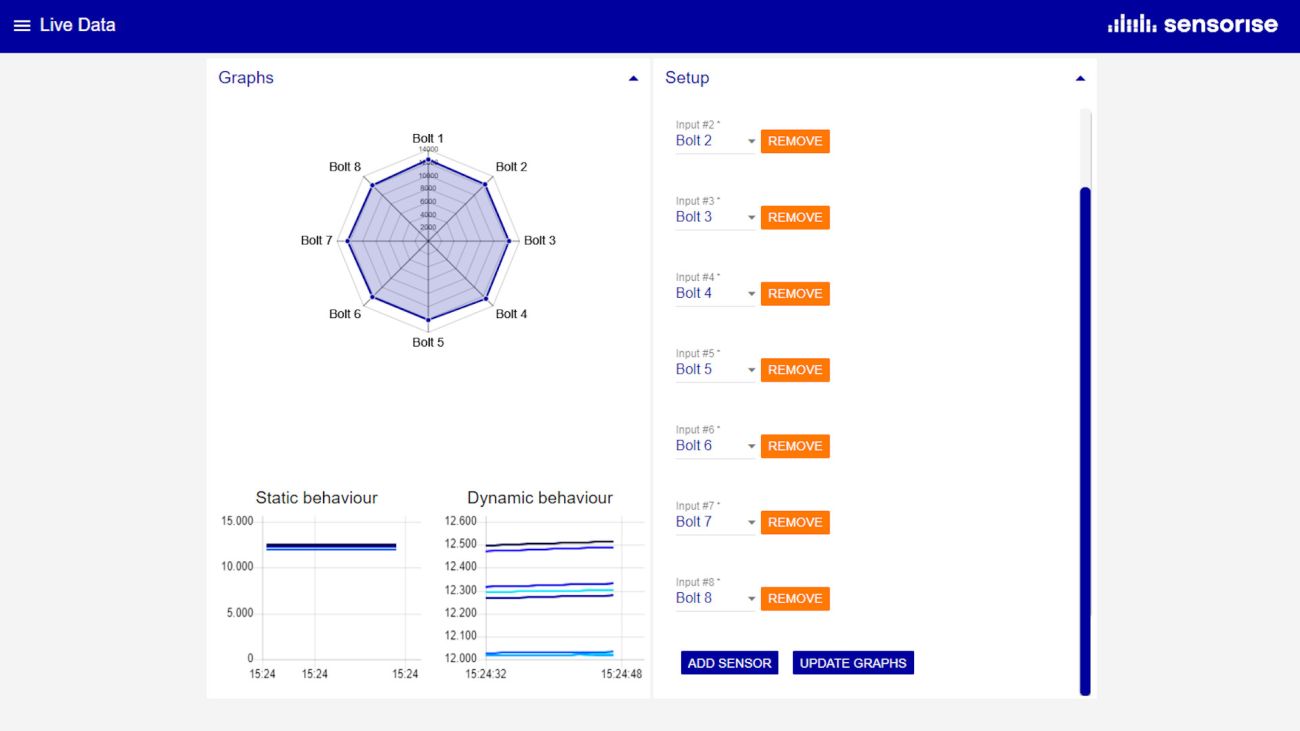Image resolution: width=1300 pixels, height=731 pixels.
Task: Open the Input #3 Bolt 3 dropdown
Action: tap(715, 217)
